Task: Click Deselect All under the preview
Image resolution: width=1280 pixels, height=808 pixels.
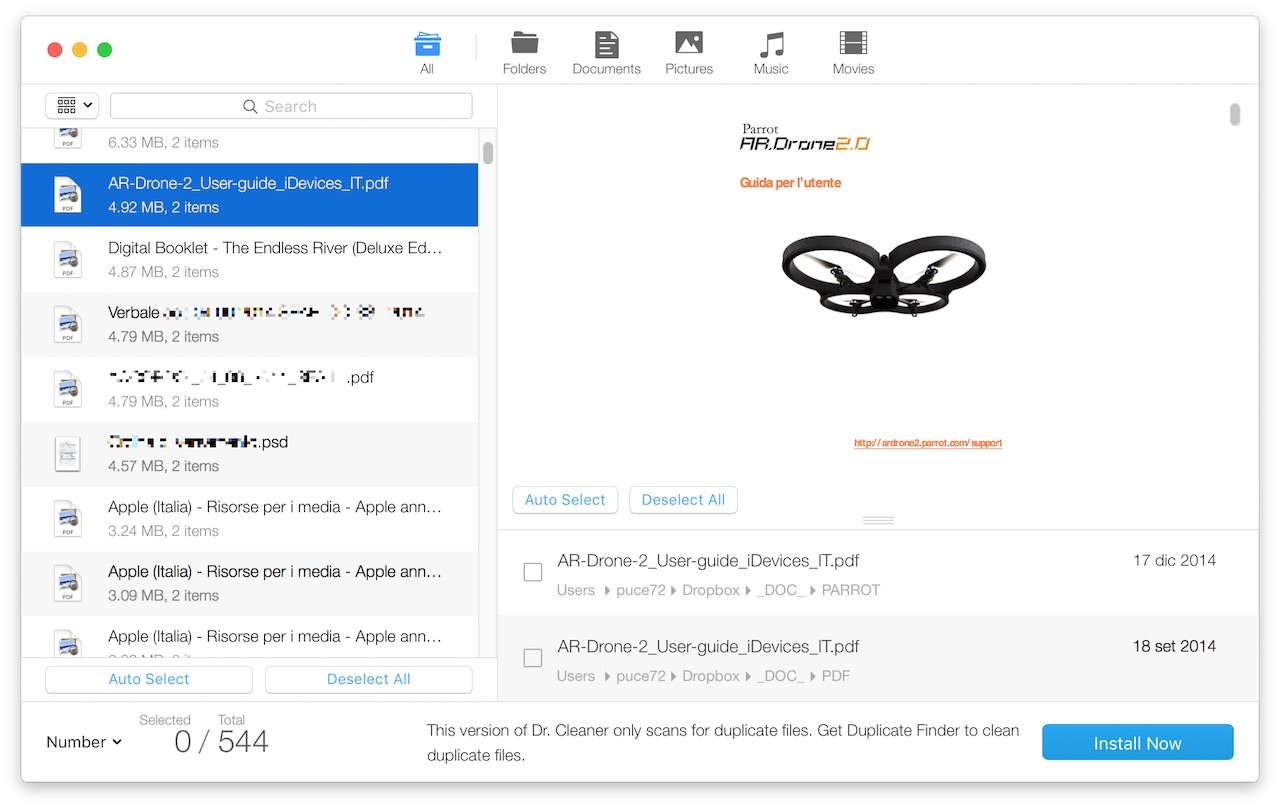Action: tap(683, 500)
